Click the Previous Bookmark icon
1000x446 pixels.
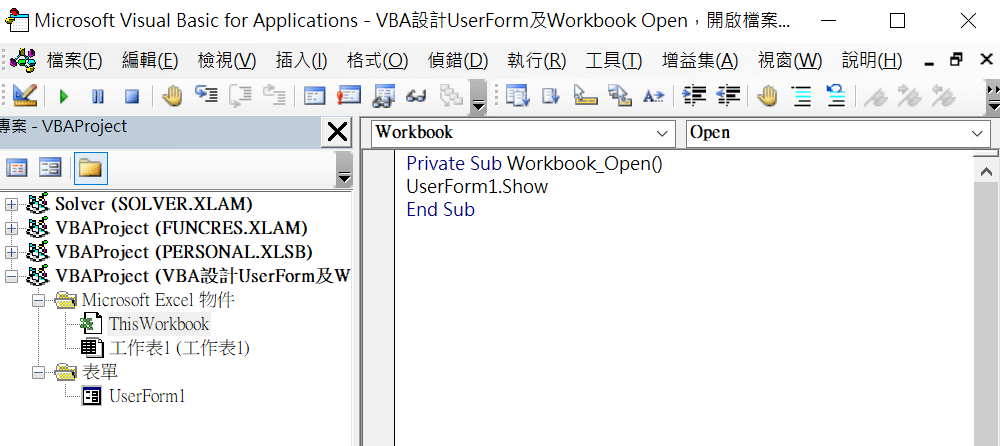pyautogui.click(x=944, y=96)
